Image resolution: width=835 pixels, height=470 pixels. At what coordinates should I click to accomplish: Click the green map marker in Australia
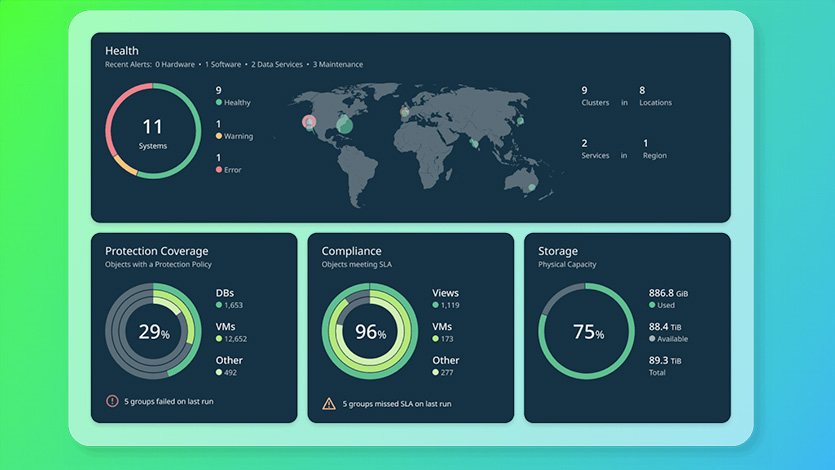[531, 187]
